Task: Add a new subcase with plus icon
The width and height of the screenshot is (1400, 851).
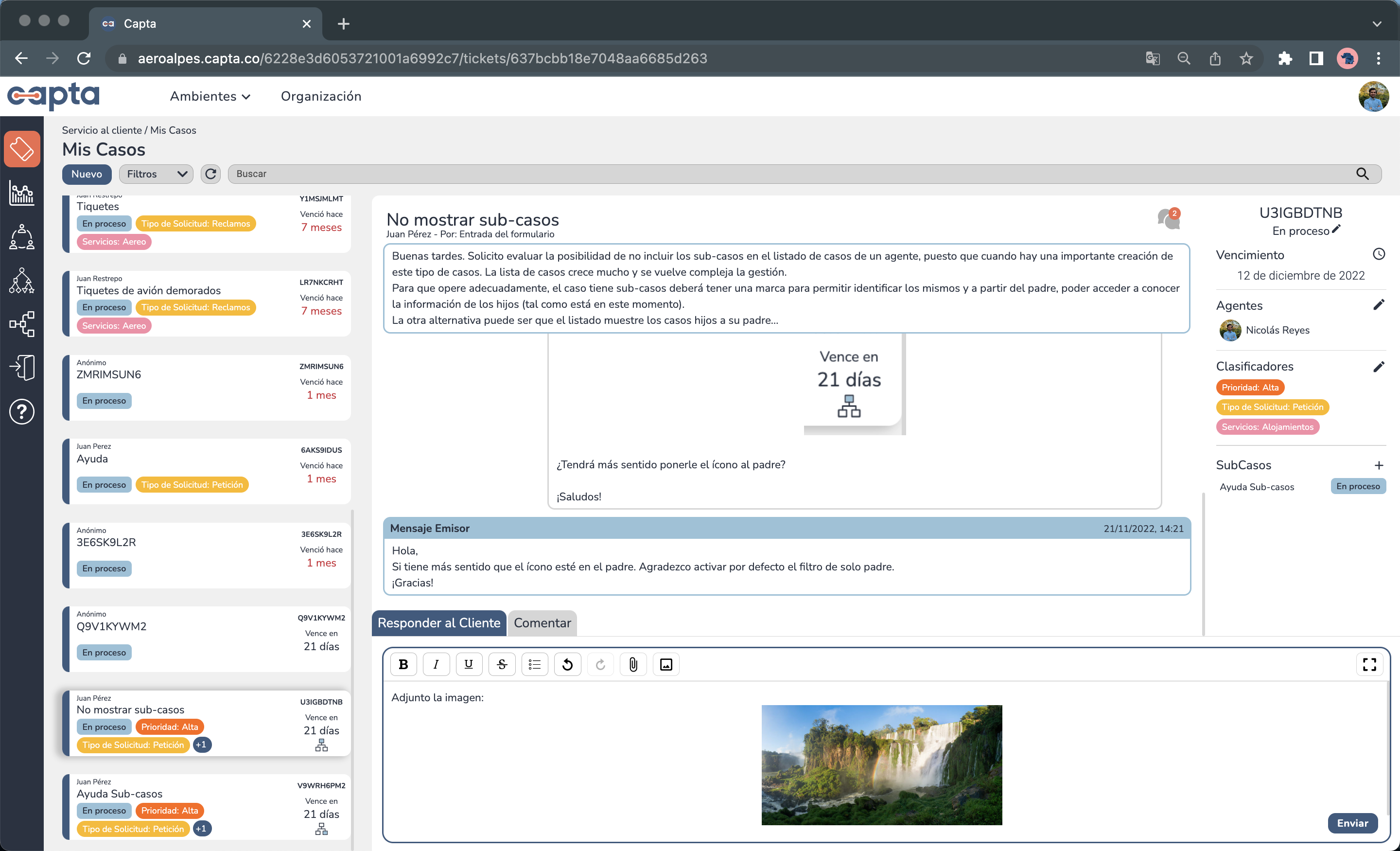Action: 1379,465
